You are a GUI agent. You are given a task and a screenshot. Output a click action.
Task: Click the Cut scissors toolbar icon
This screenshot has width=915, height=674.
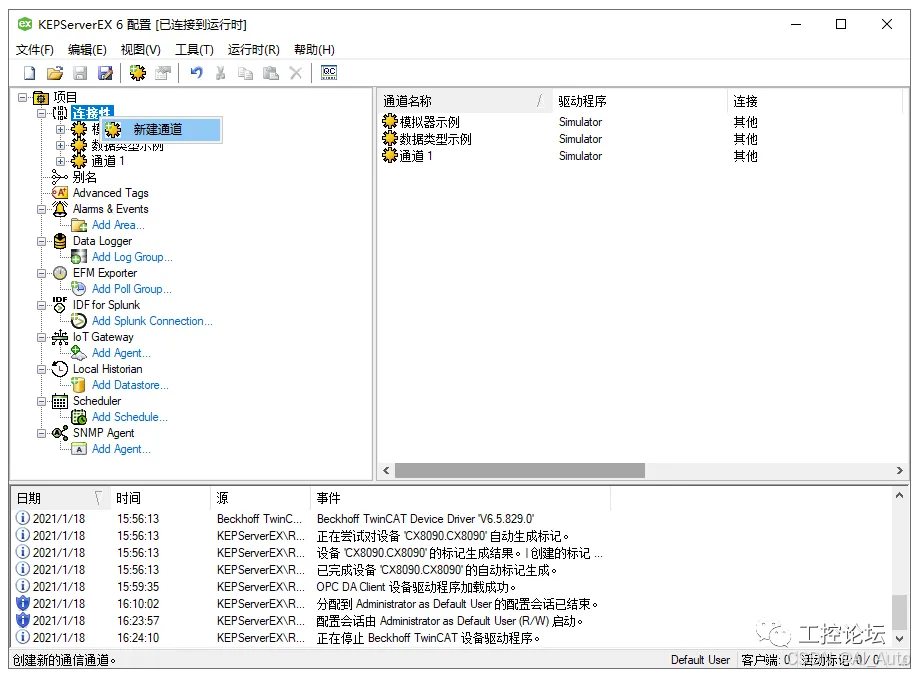point(221,73)
